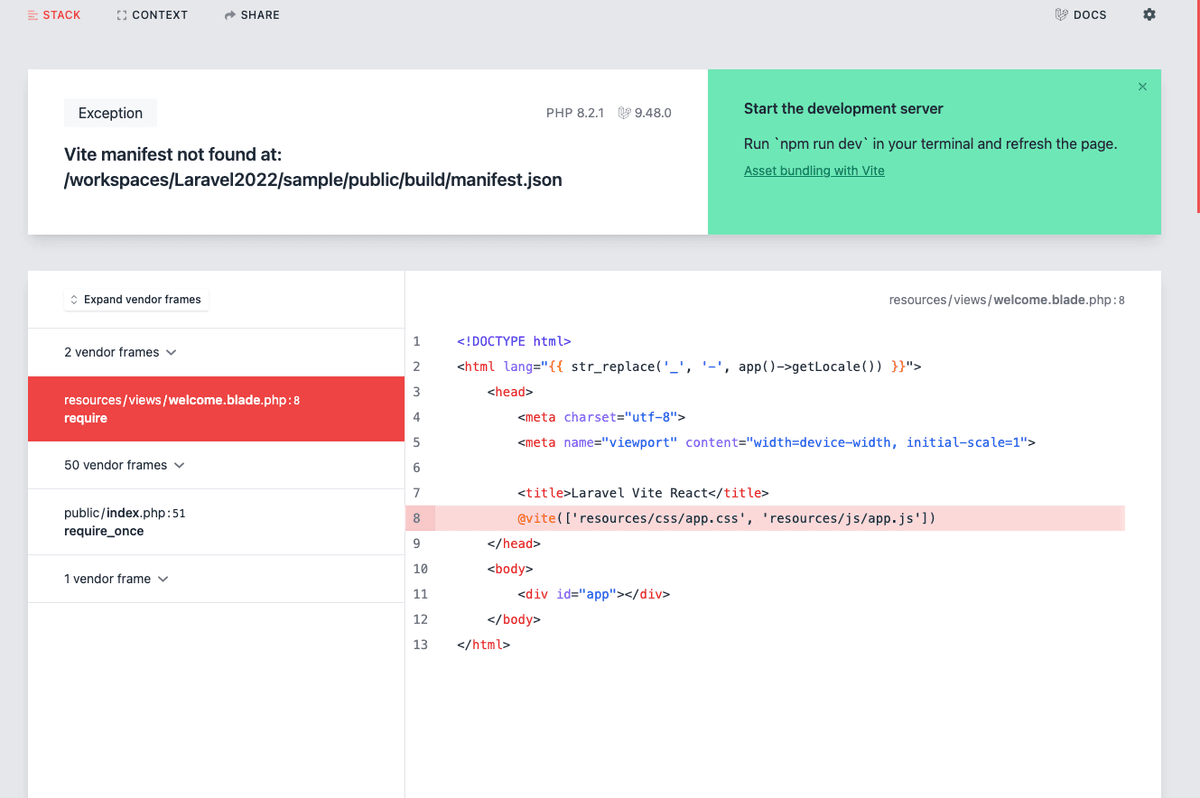Click the DOCTYPE html code line
This screenshot has height=798, width=1200.
[514, 341]
